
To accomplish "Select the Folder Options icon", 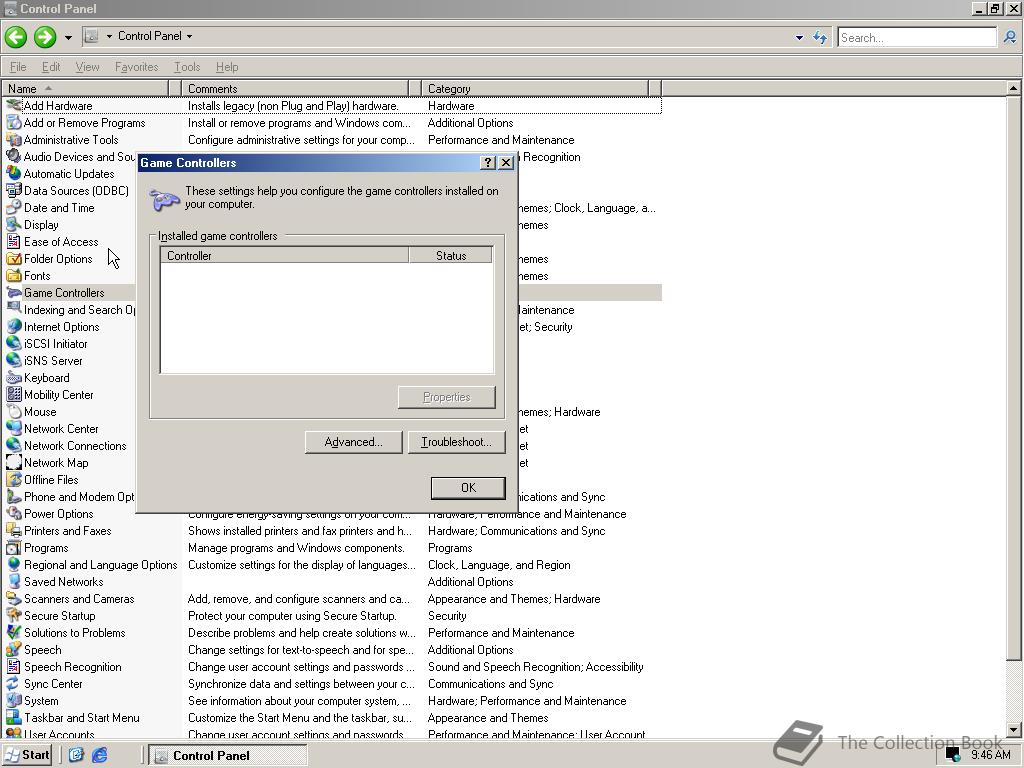I will point(13,258).
